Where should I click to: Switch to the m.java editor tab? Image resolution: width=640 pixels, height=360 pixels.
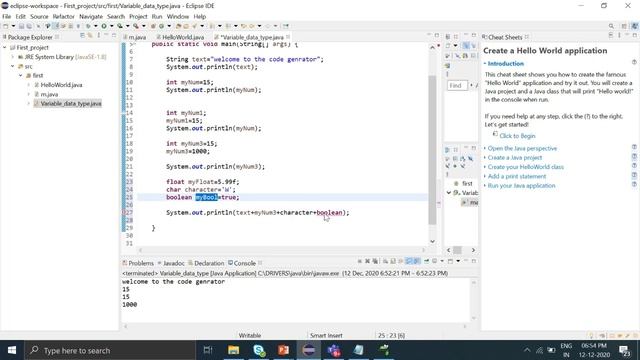click(137, 37)
